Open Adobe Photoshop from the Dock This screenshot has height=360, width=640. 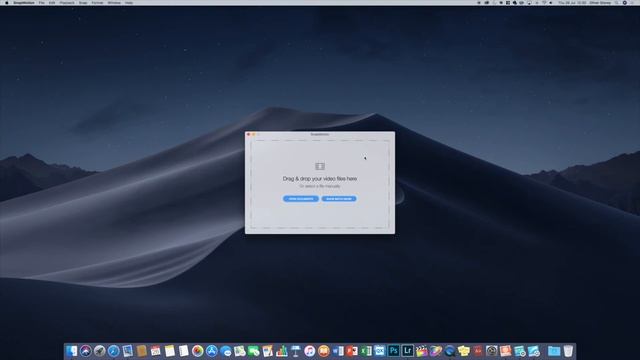(393, 351)
